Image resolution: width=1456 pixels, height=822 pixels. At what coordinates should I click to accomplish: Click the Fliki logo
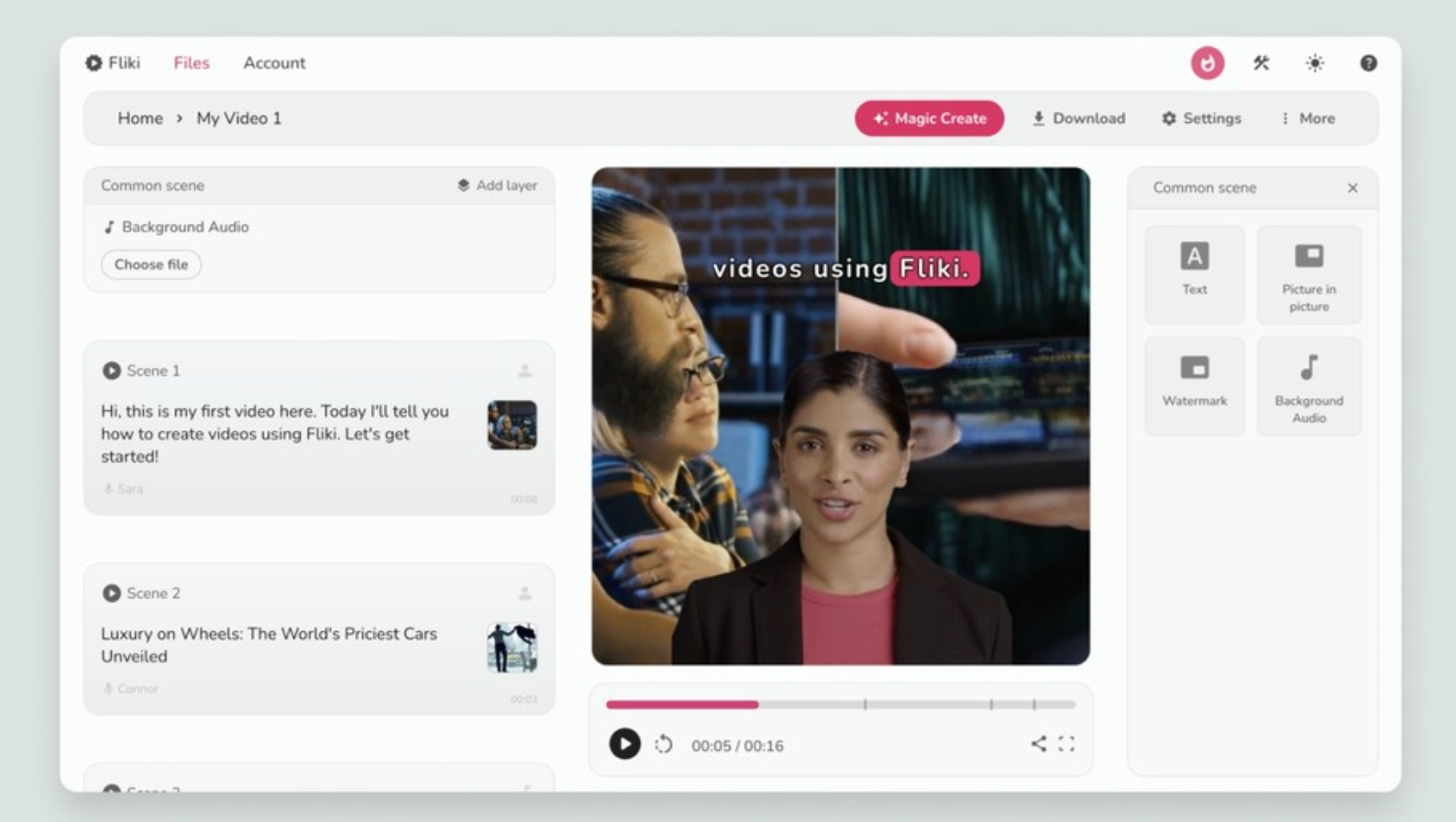(113, 62)
